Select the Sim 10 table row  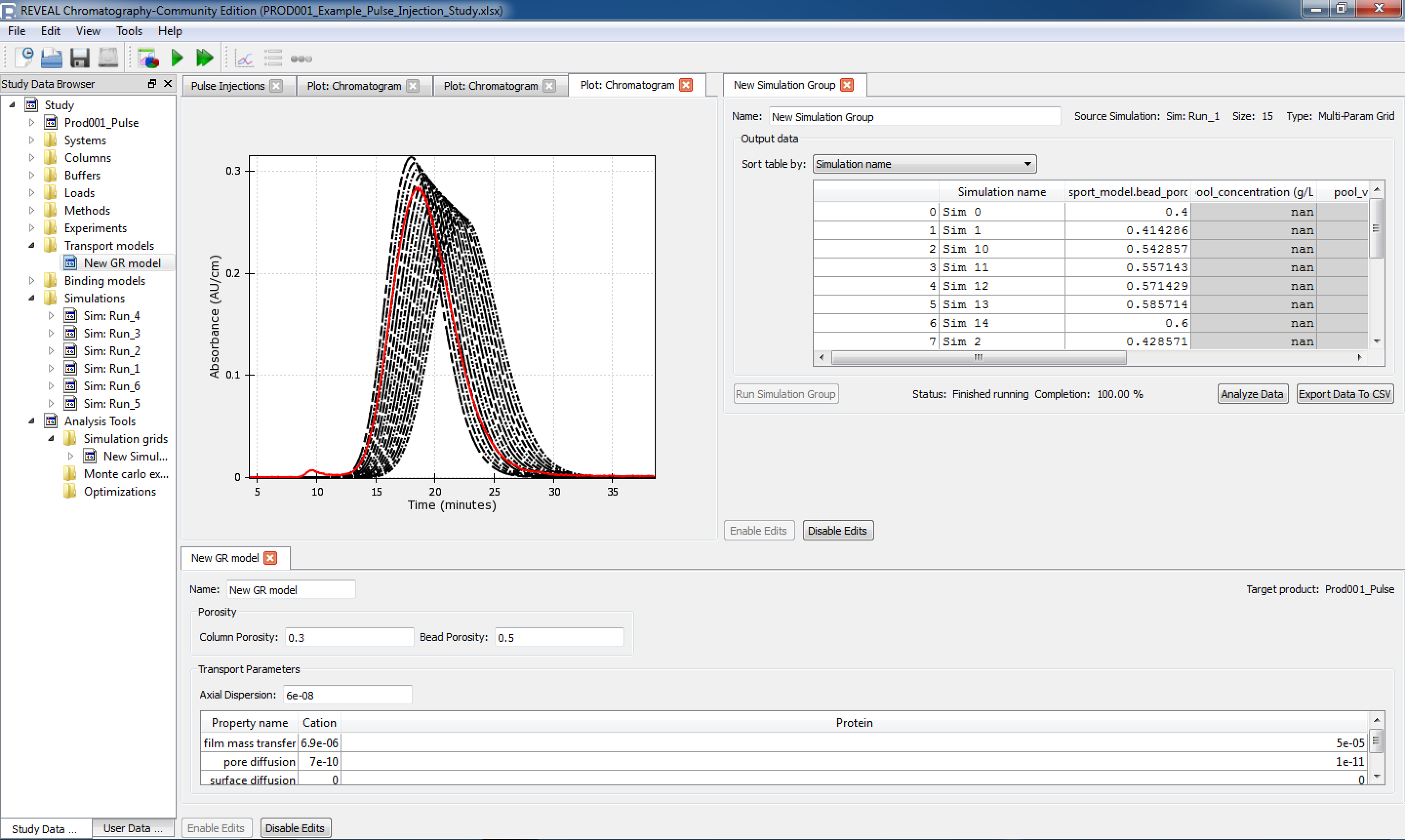[x=1091, y=248]
